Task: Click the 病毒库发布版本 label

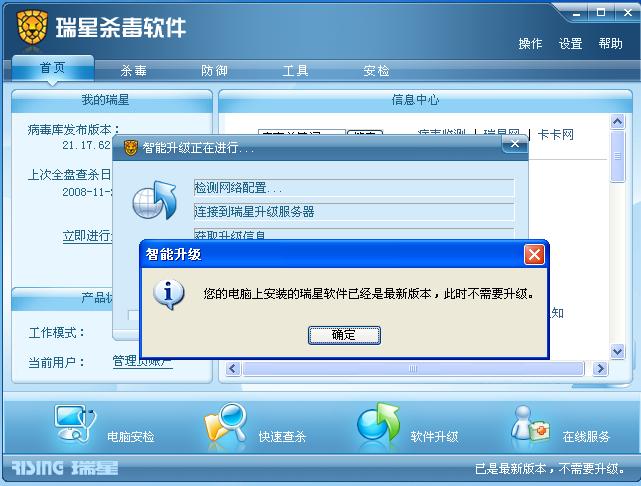Action: (74, 130)
